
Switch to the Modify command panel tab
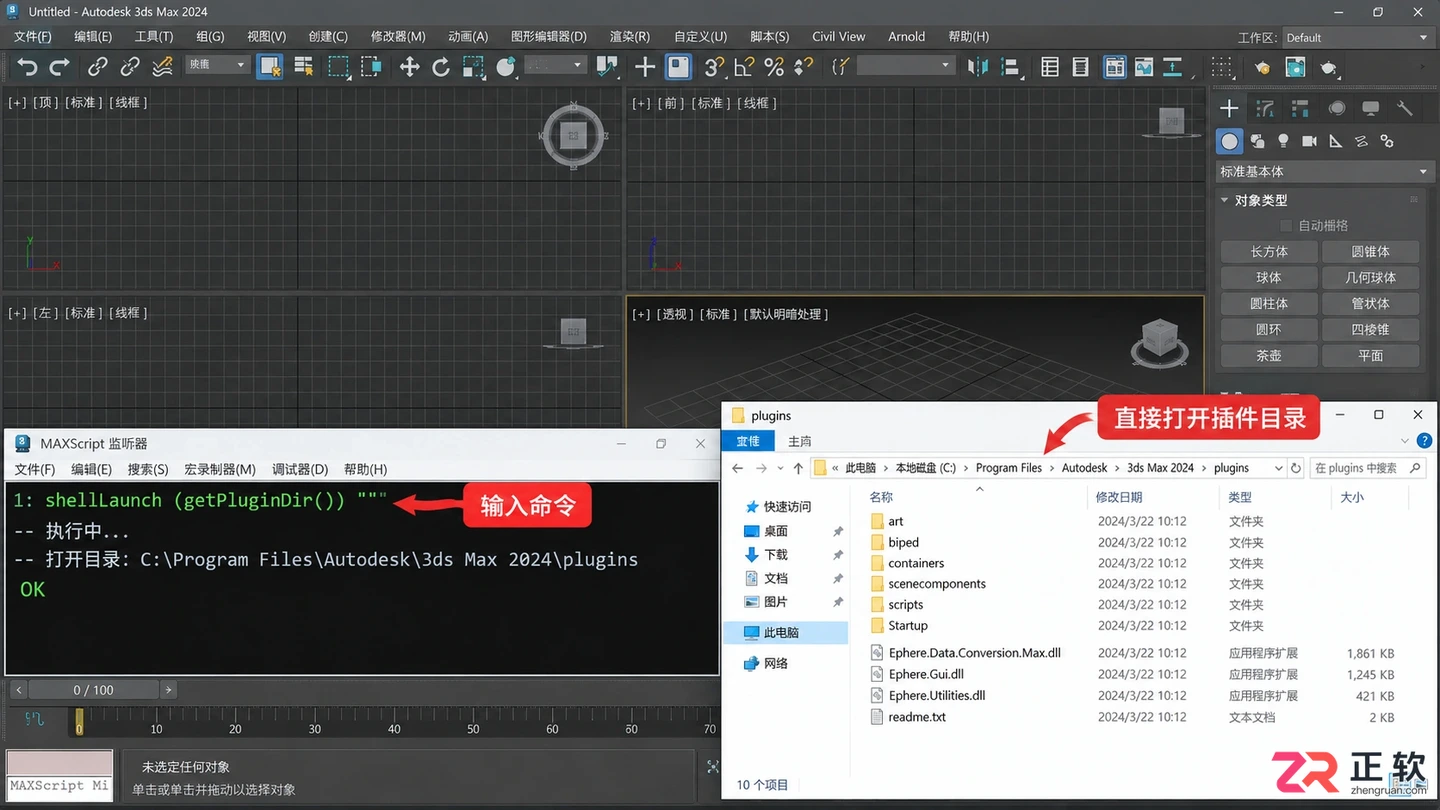tap(1265, 108)
